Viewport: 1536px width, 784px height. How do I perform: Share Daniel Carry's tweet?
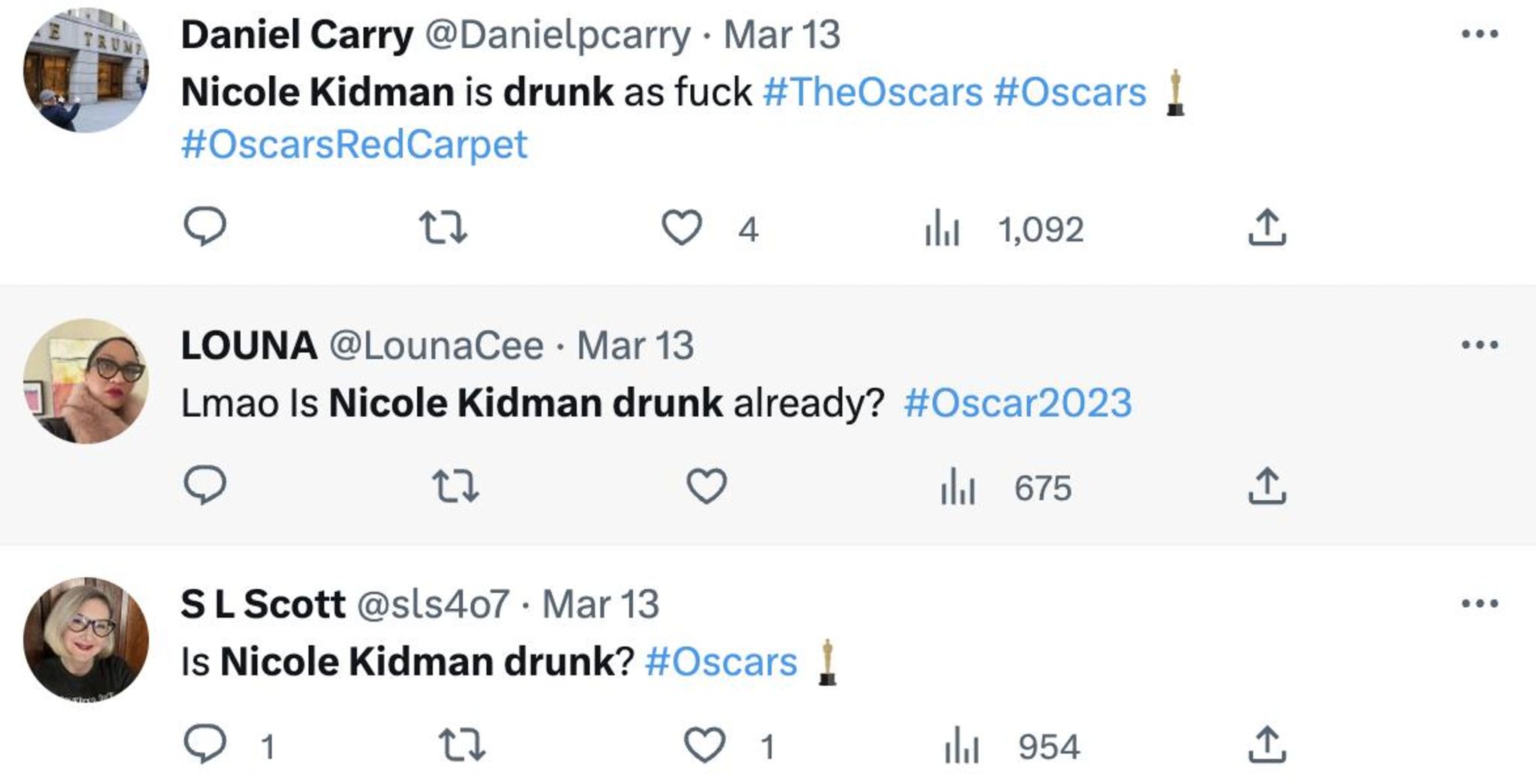click(1267, 228)
